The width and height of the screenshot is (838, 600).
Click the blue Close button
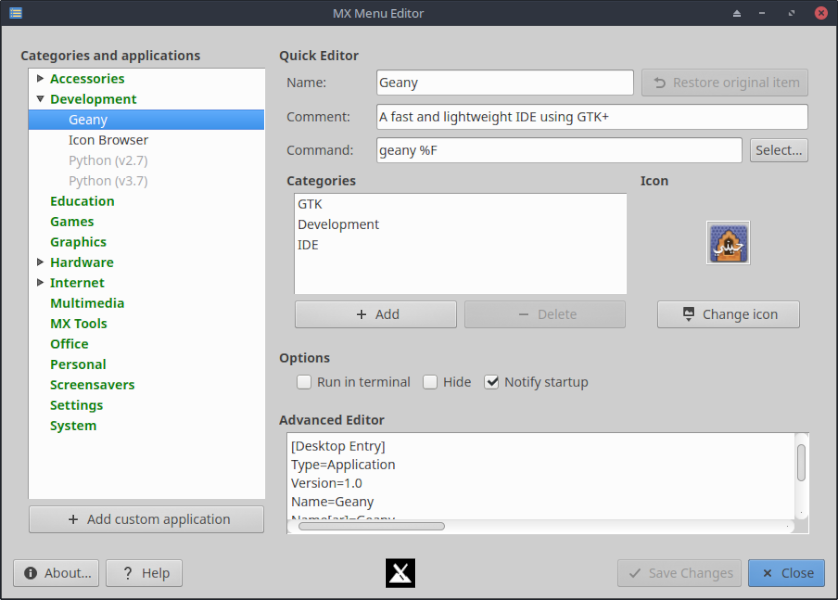(786, 573)
